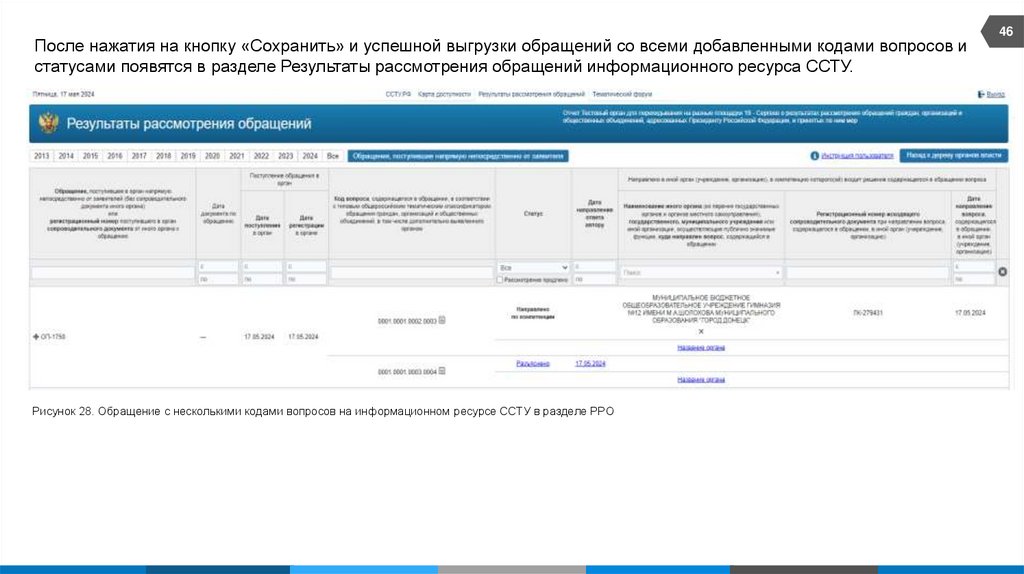Open 'Карта доступности' top menu link

(x=444, y=95)
